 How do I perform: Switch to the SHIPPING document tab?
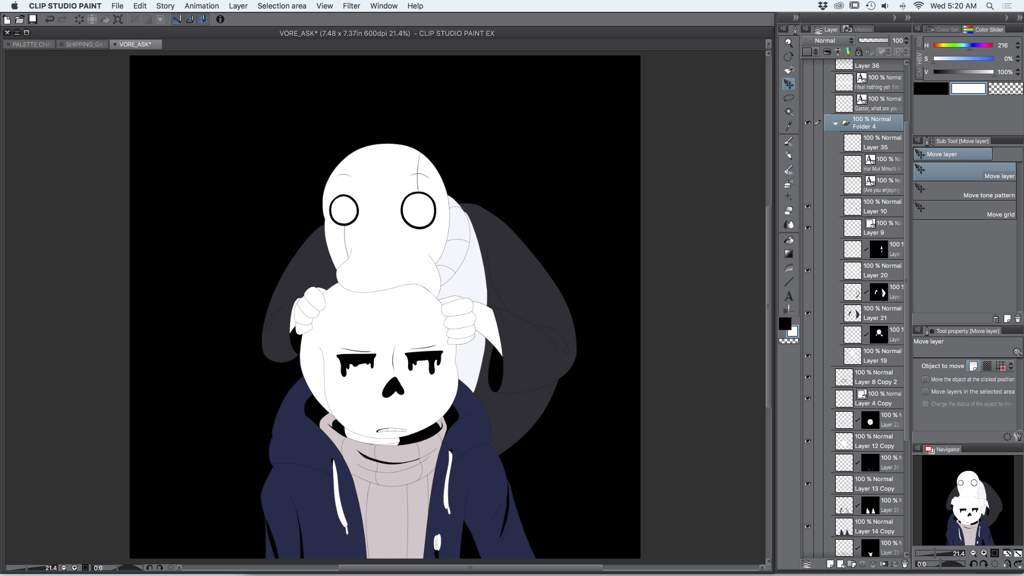[82, 44]
